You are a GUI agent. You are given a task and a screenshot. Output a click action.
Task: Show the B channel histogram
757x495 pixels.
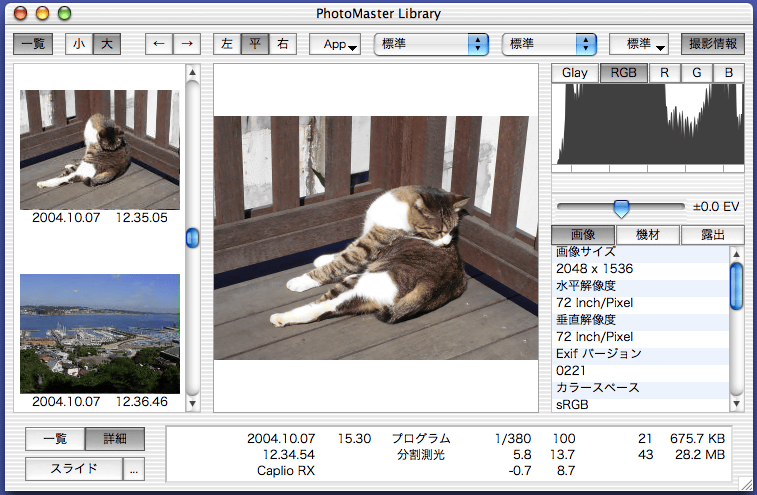click(729, 73)
